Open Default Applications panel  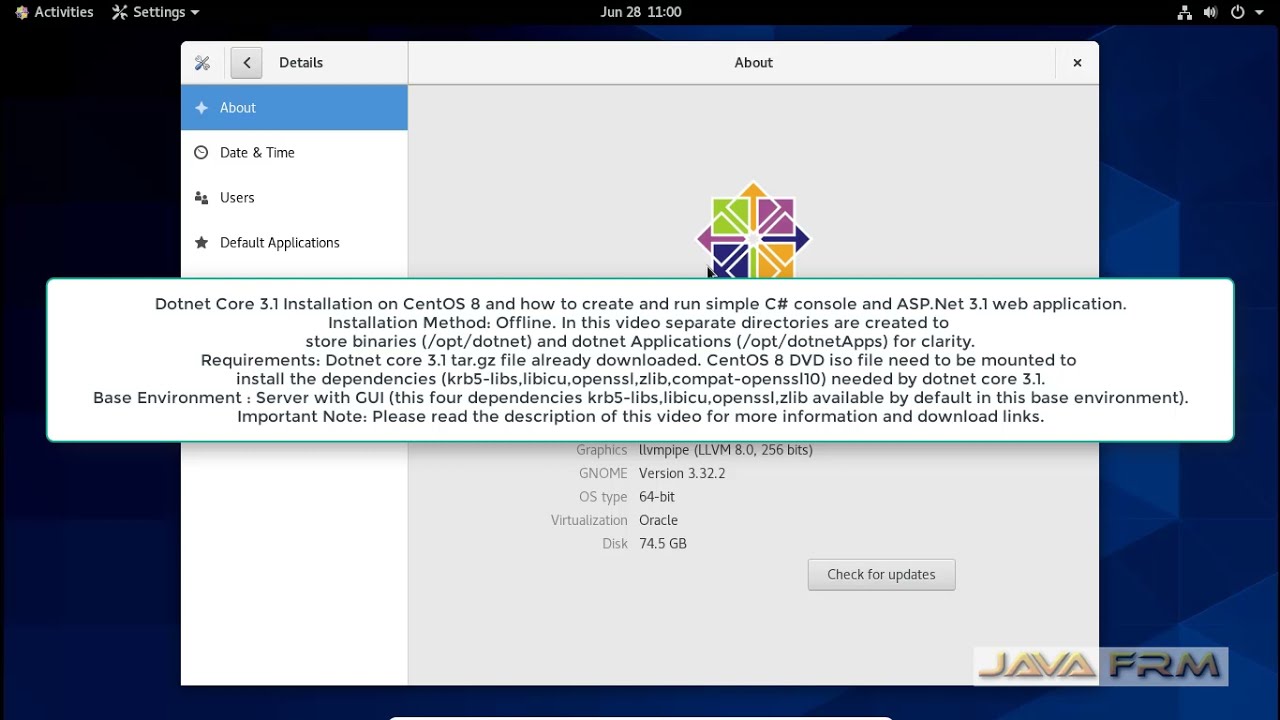click(x=294, y=242)
